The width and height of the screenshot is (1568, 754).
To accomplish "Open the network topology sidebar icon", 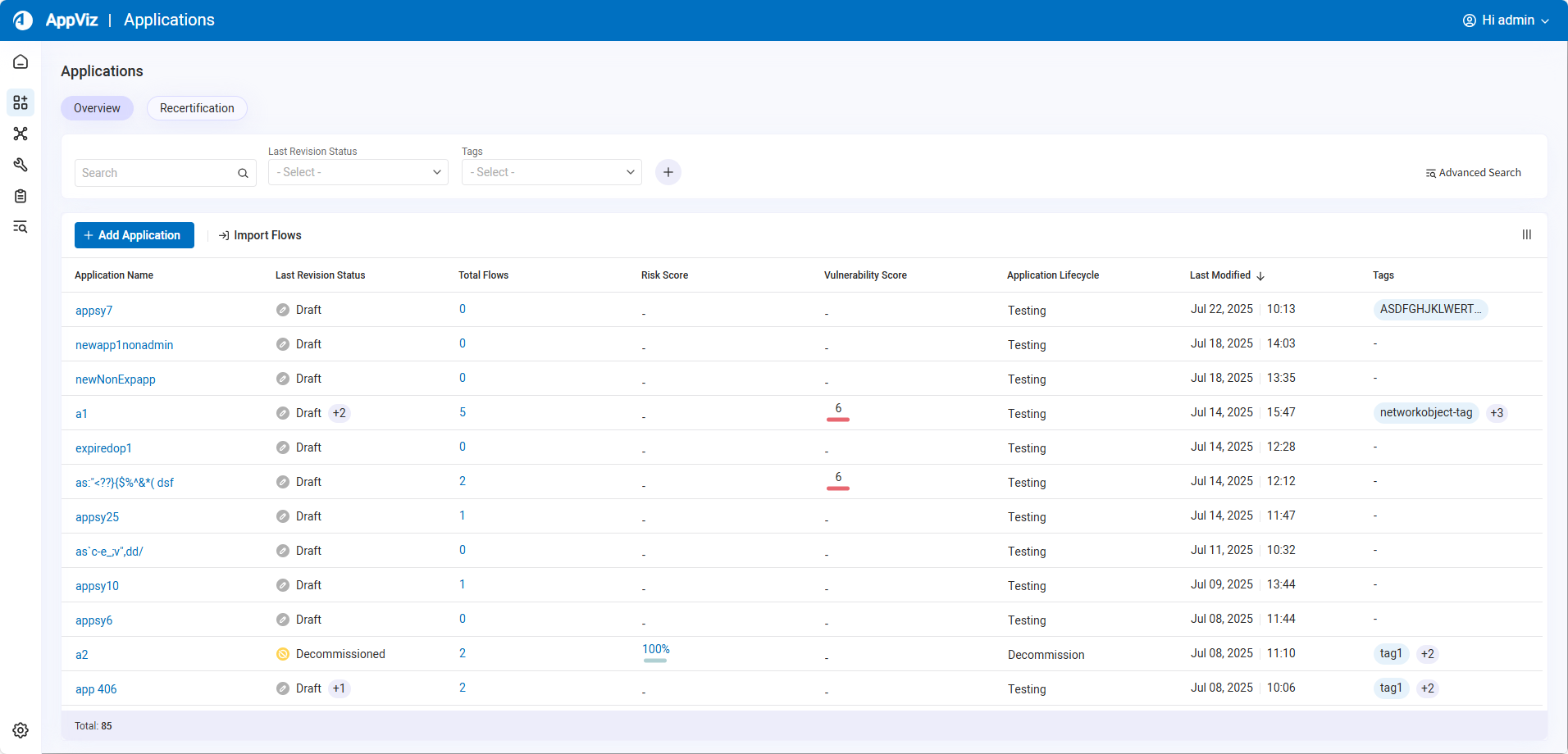I will [21, 134].
